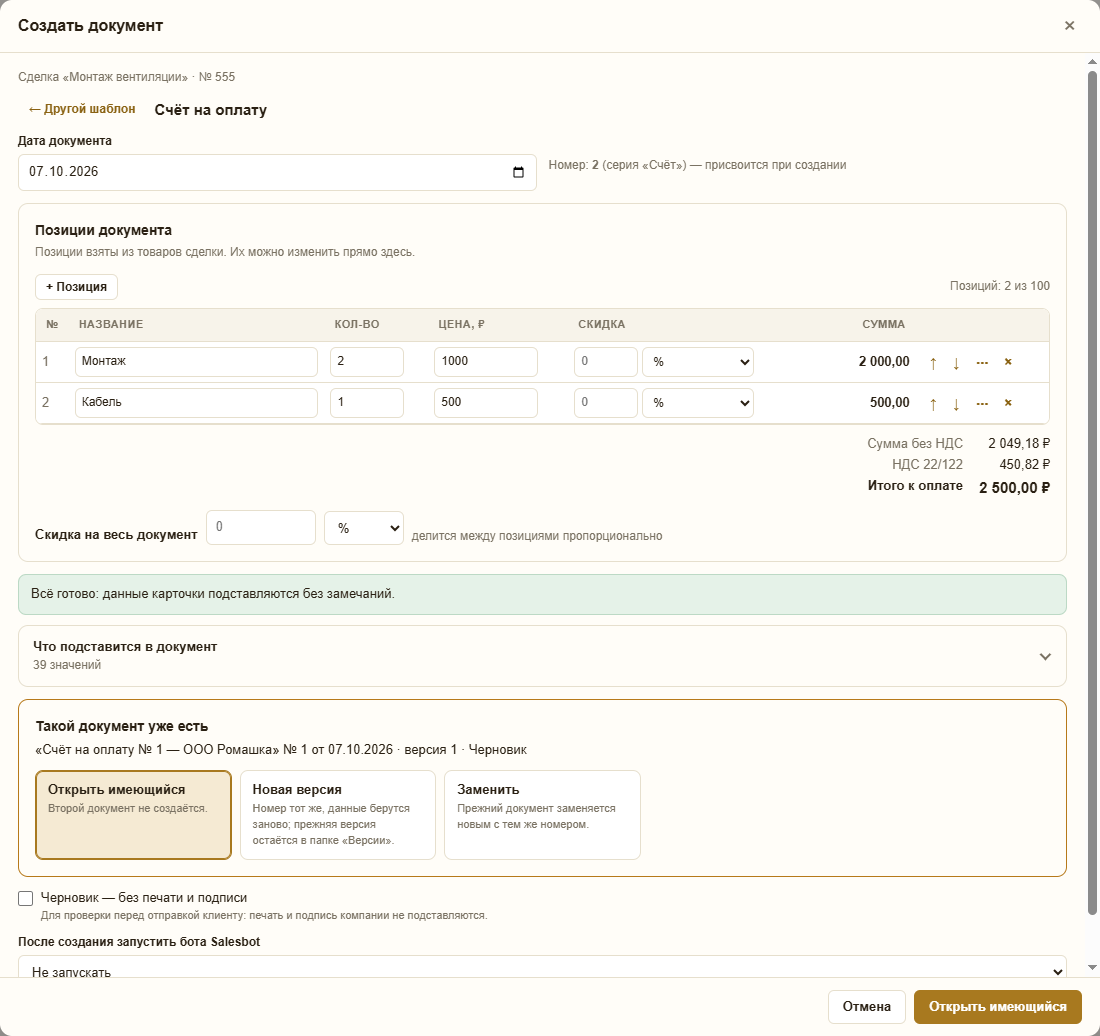The height and width of the screenshot is (1036, 1100).
Task: Move the Кабель row up
Action: click(933, 403)
